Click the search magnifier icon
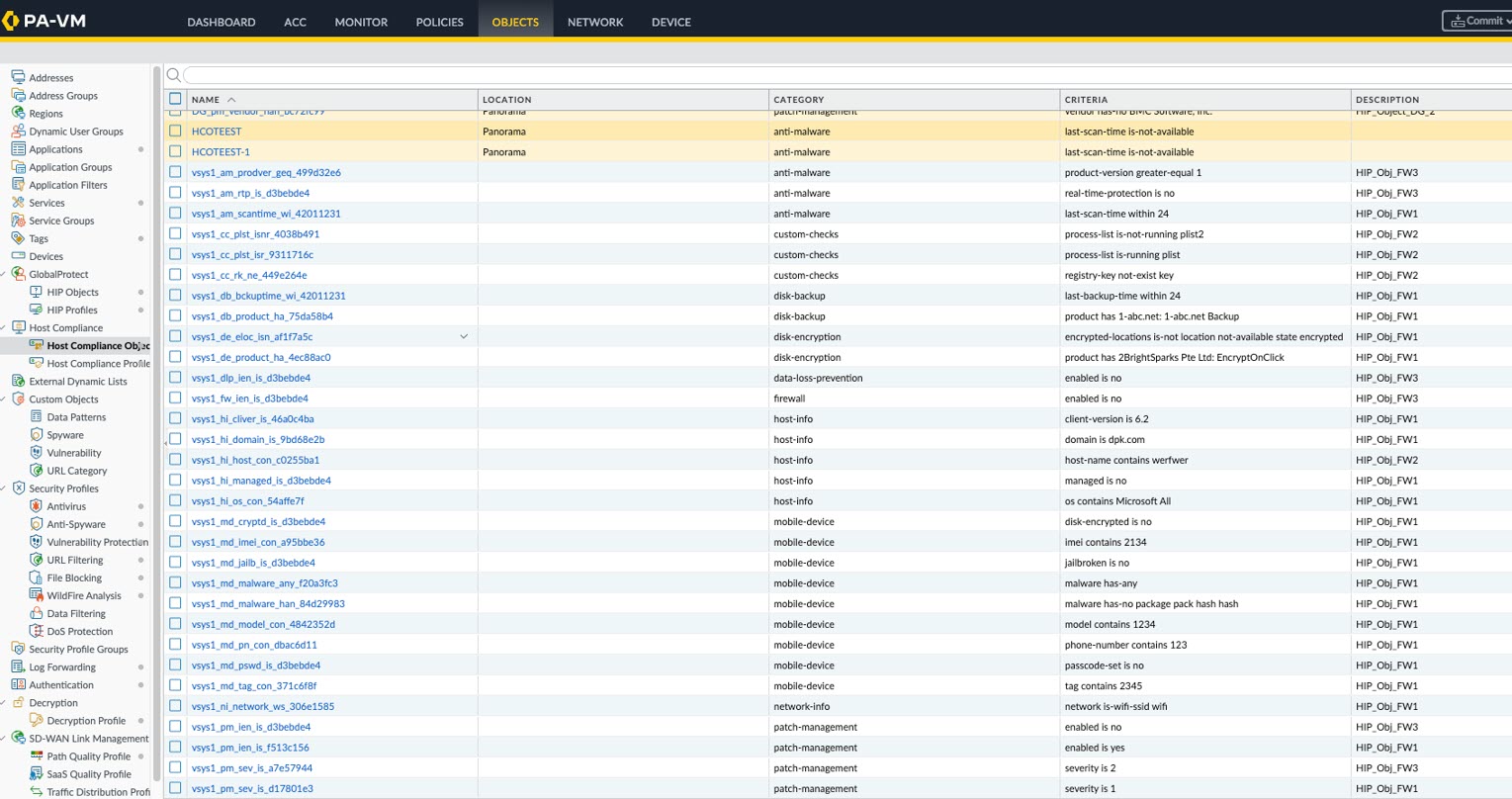The image size is (1512, 799). (174, 75)
